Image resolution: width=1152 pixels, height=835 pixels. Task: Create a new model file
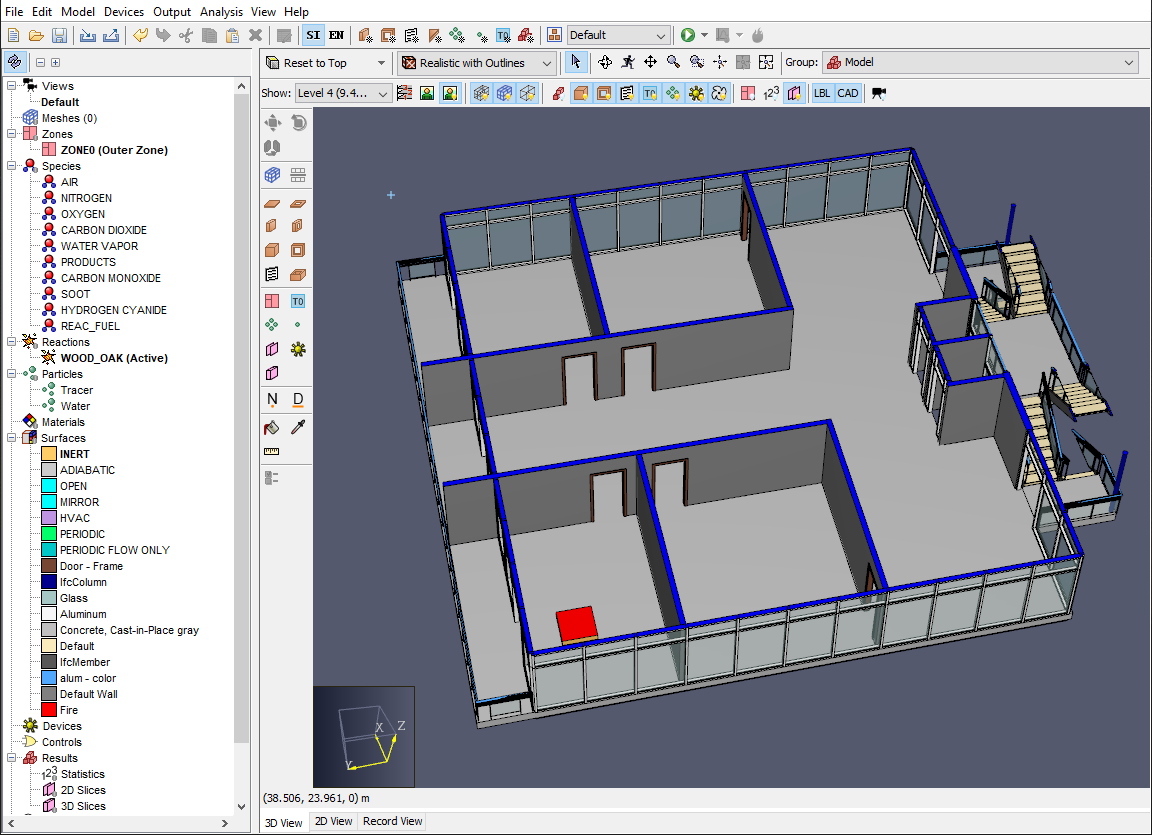coord(13,35)
